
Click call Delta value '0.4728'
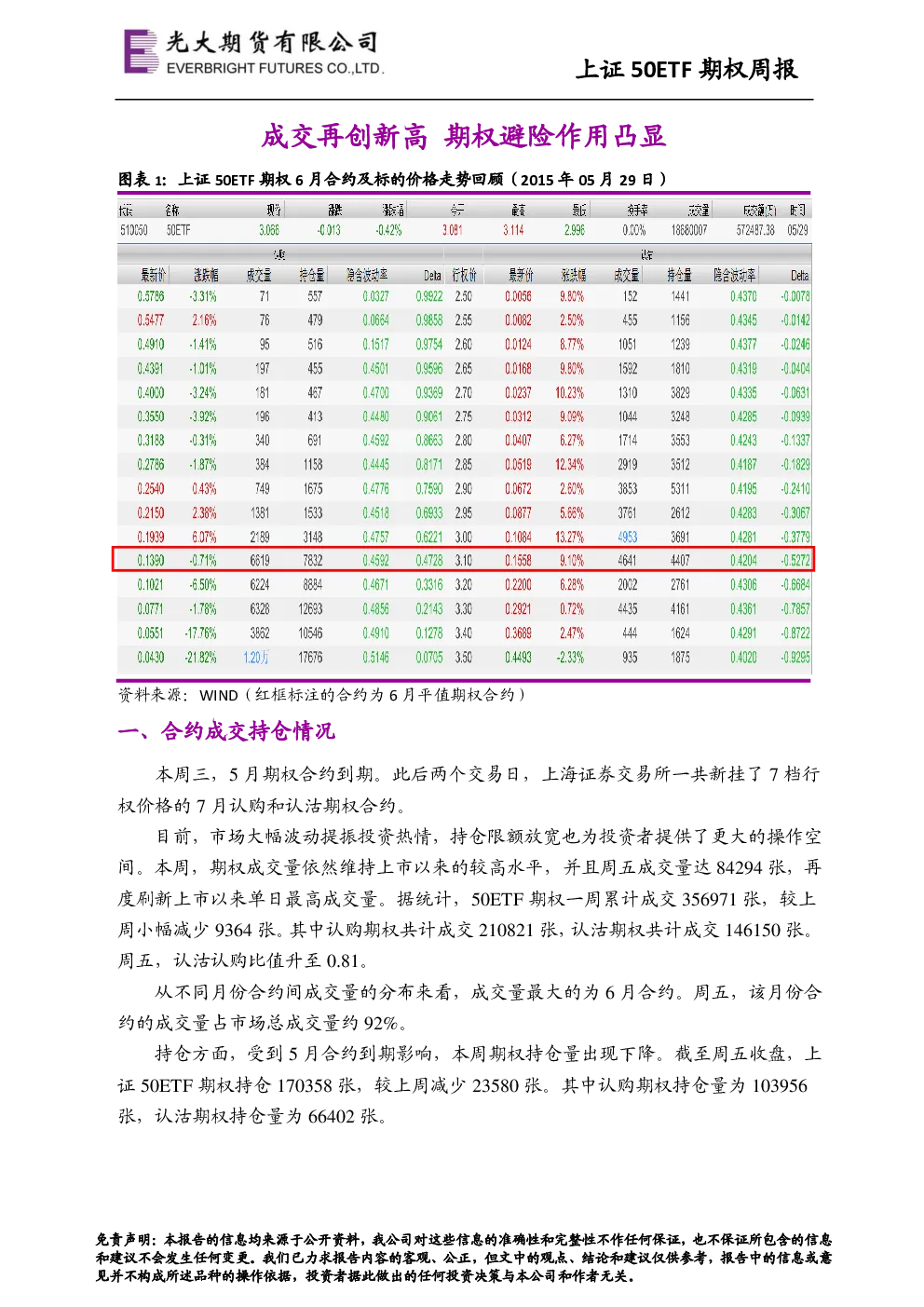[429, 561]
